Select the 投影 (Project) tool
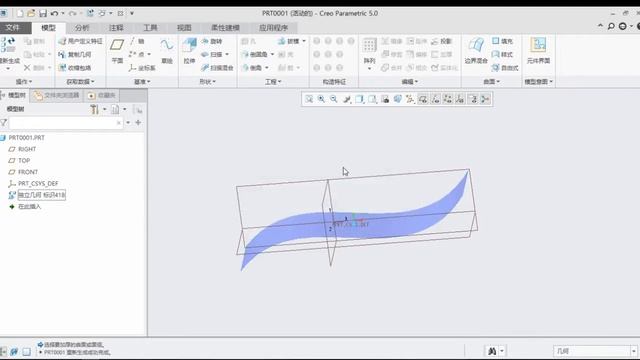Screen dimensions: 640x360 coord(442,41)
